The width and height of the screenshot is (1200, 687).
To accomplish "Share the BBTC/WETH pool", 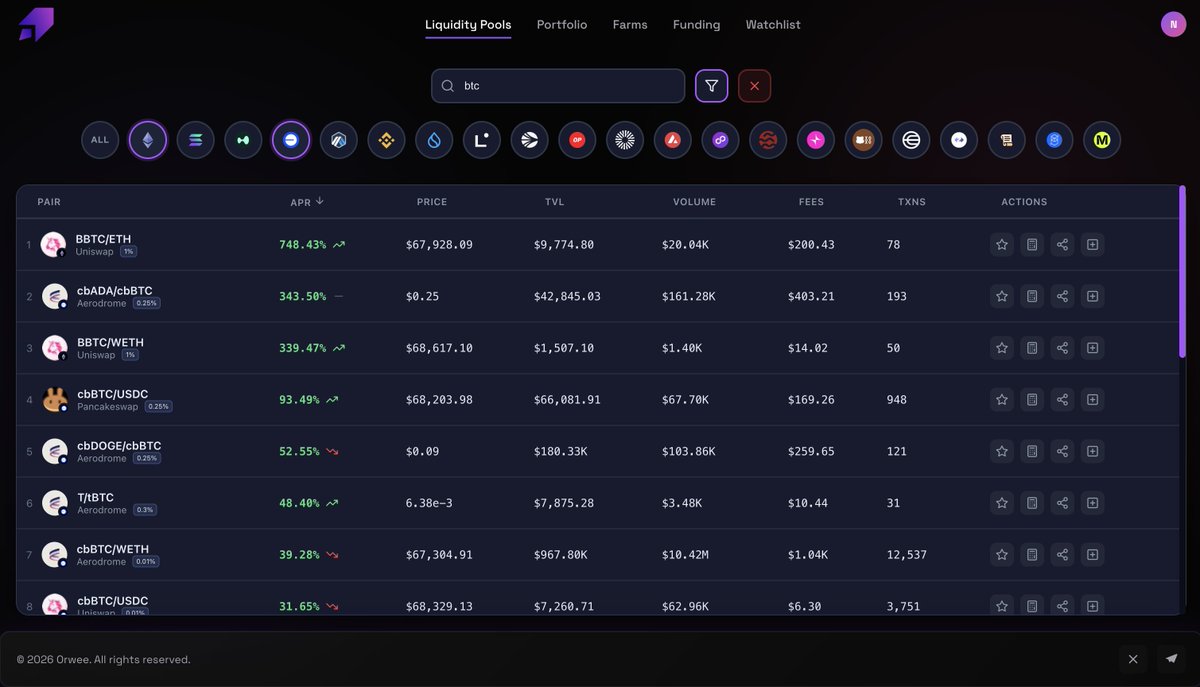I will click(1062, 348).
